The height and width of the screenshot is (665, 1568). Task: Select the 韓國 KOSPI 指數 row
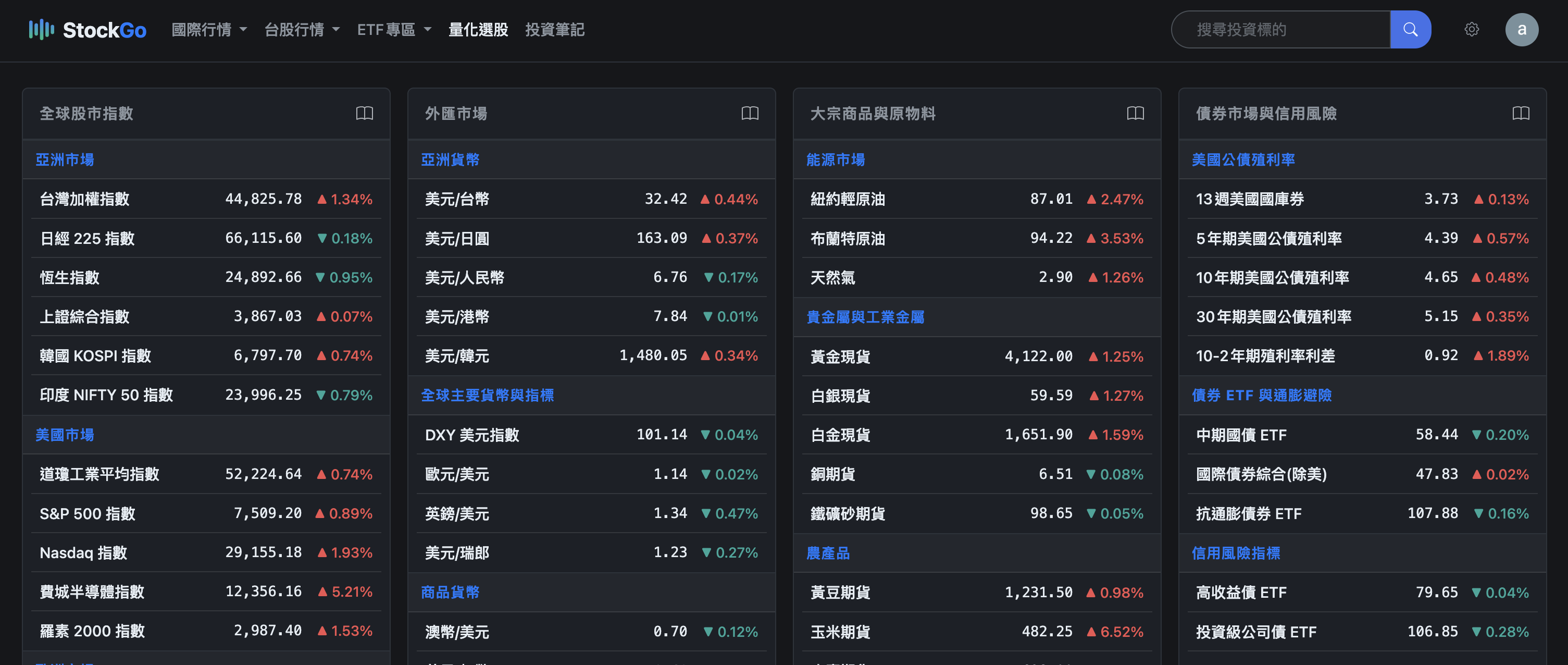pyautogui.click(x=206, y=355)
